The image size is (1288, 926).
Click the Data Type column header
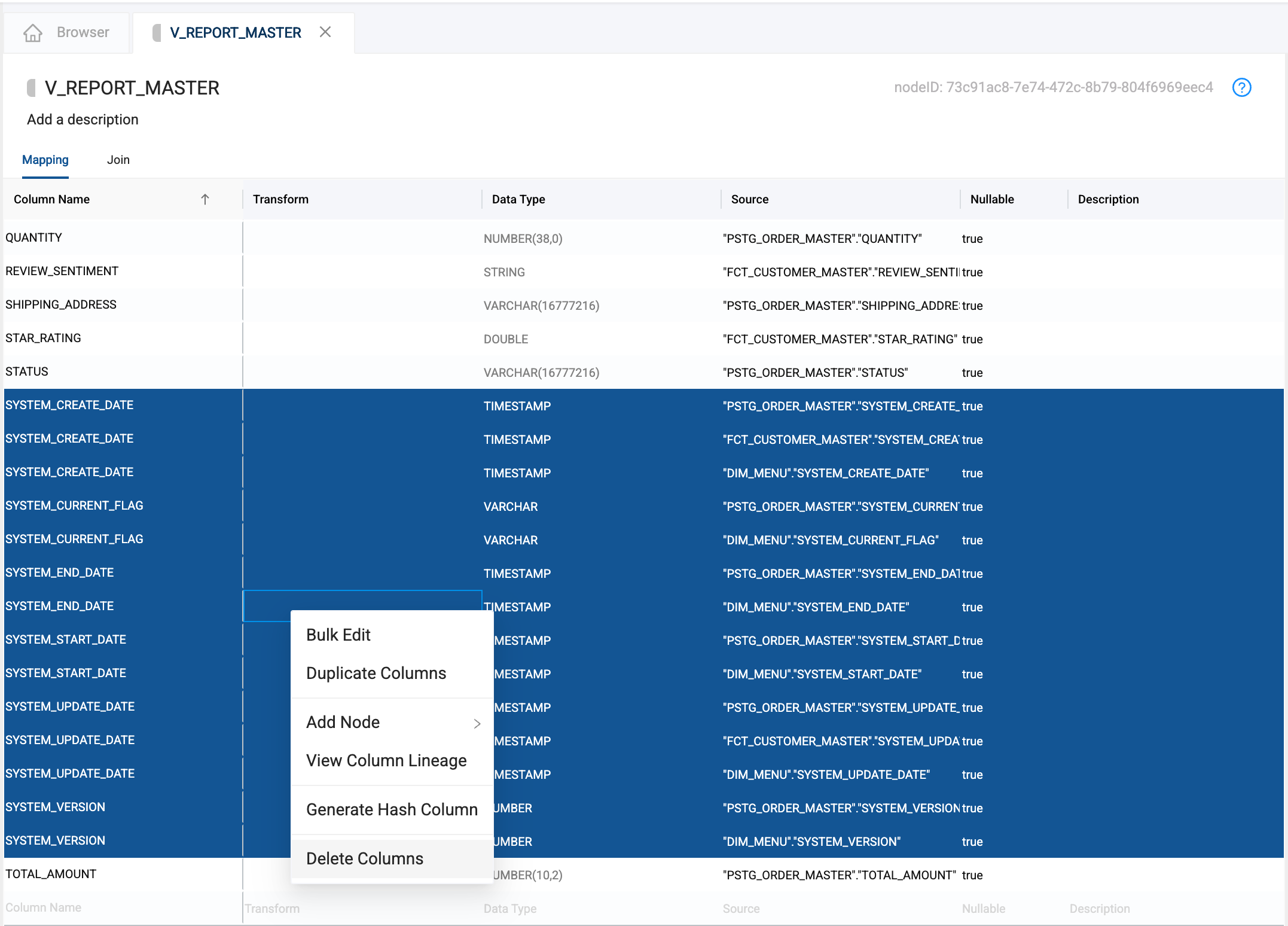point(518,199)
